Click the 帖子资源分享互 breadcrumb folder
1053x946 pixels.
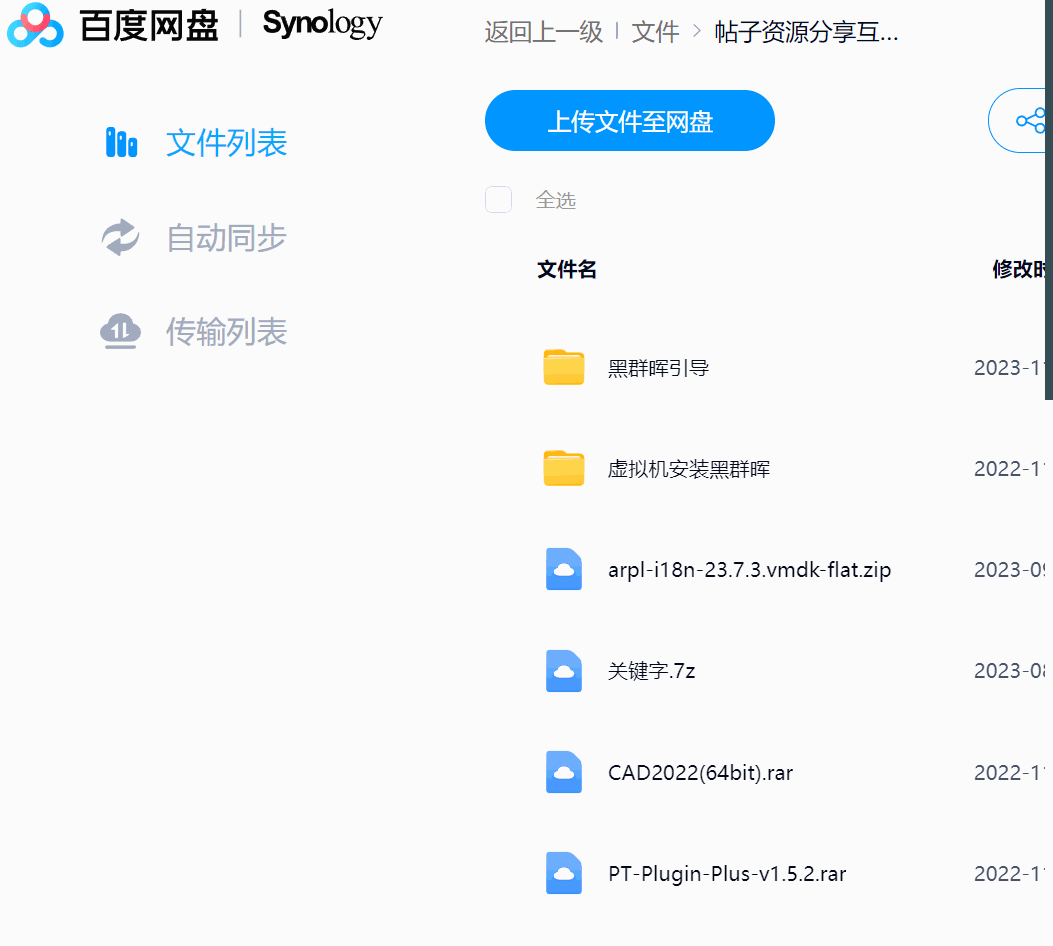tap(806, 32)
